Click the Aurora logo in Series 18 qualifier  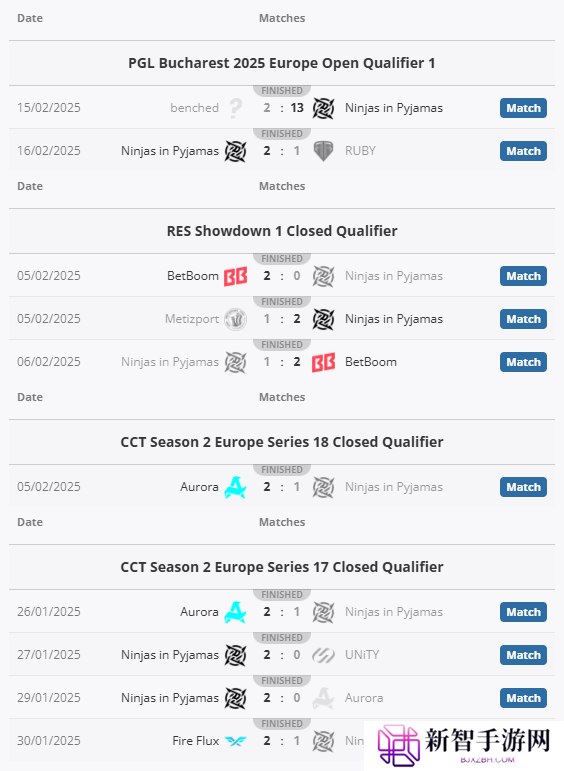[236, 487]
